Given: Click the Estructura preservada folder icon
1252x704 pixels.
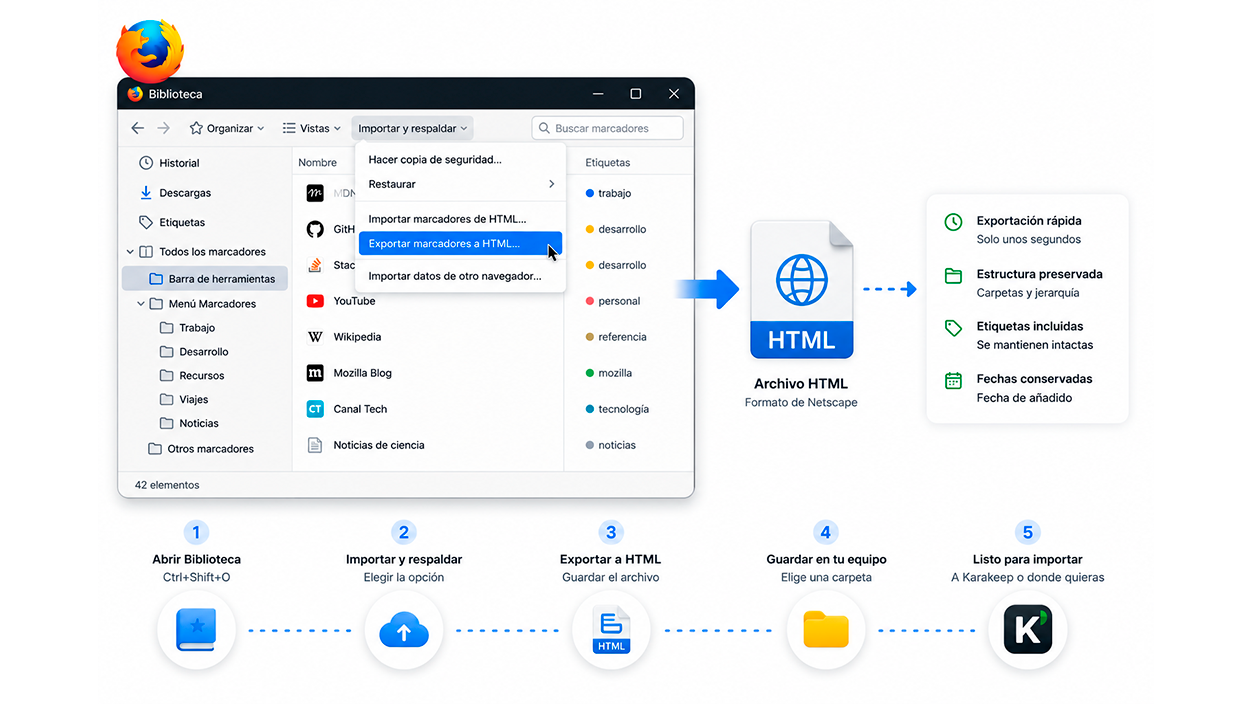Looking at the screenshot, I should [954, 275].
